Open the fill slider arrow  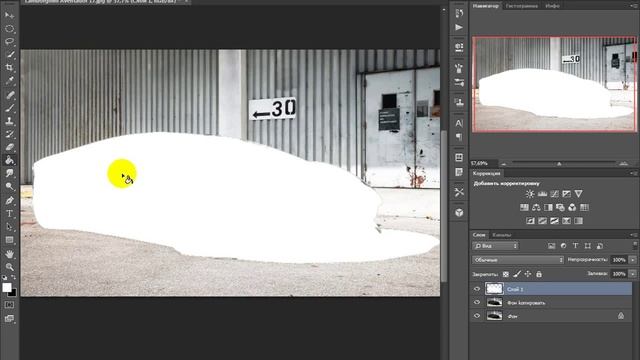(x=633, y=274)
